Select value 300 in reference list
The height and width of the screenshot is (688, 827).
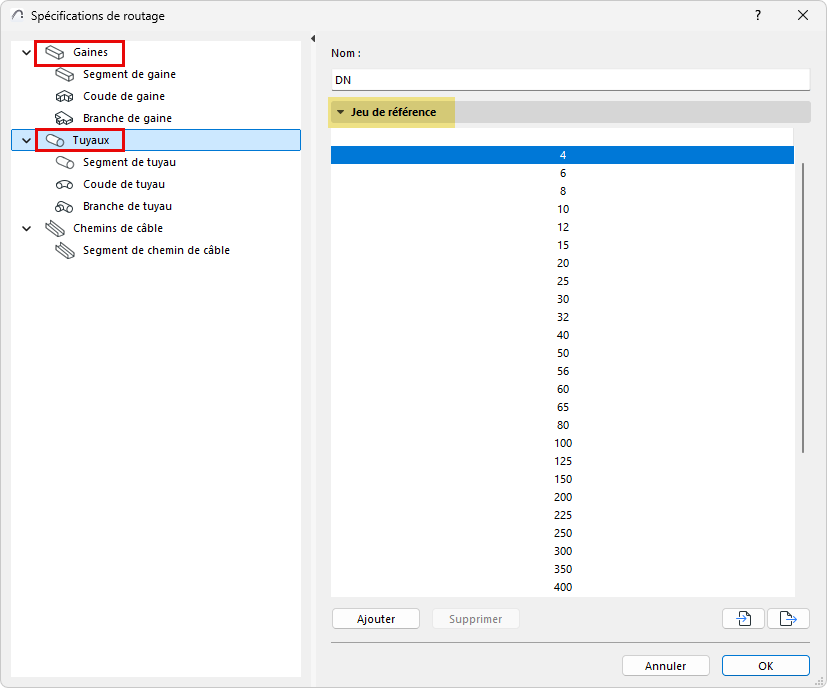coord(562,551)
